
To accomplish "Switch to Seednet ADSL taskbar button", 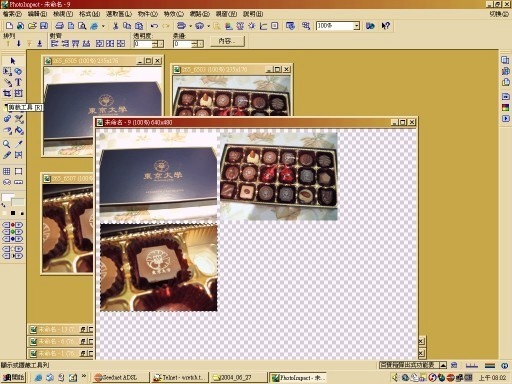I will [x=120, y=377].
